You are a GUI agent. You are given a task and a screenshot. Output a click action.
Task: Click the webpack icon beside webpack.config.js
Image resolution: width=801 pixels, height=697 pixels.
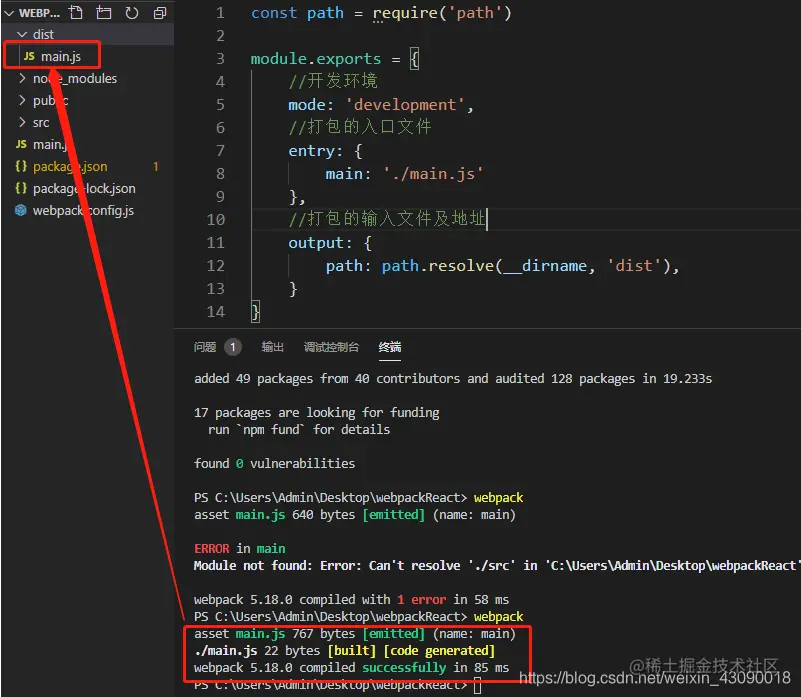coord(20,210)
